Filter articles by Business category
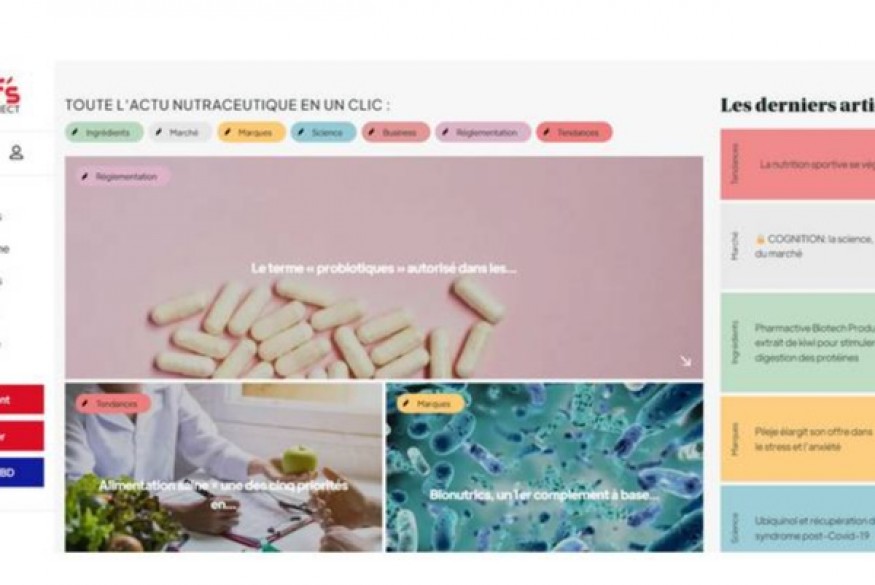 click(396, 132)
